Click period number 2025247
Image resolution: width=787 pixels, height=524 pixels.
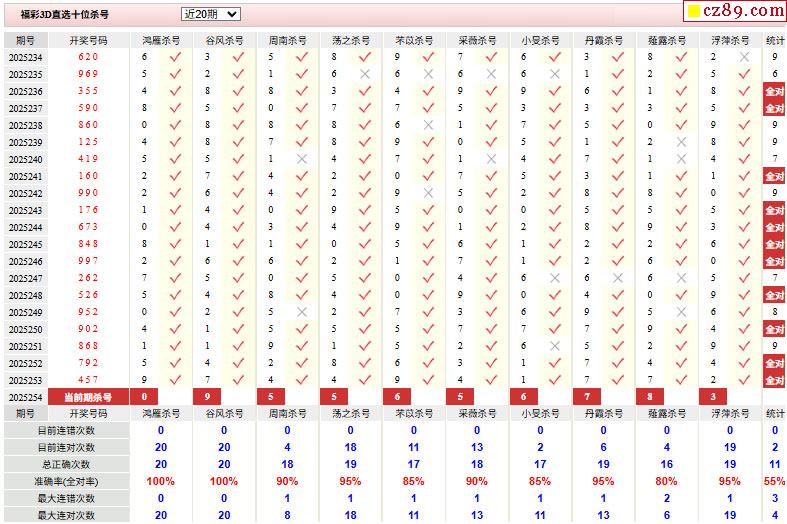(x=26, y=278)
